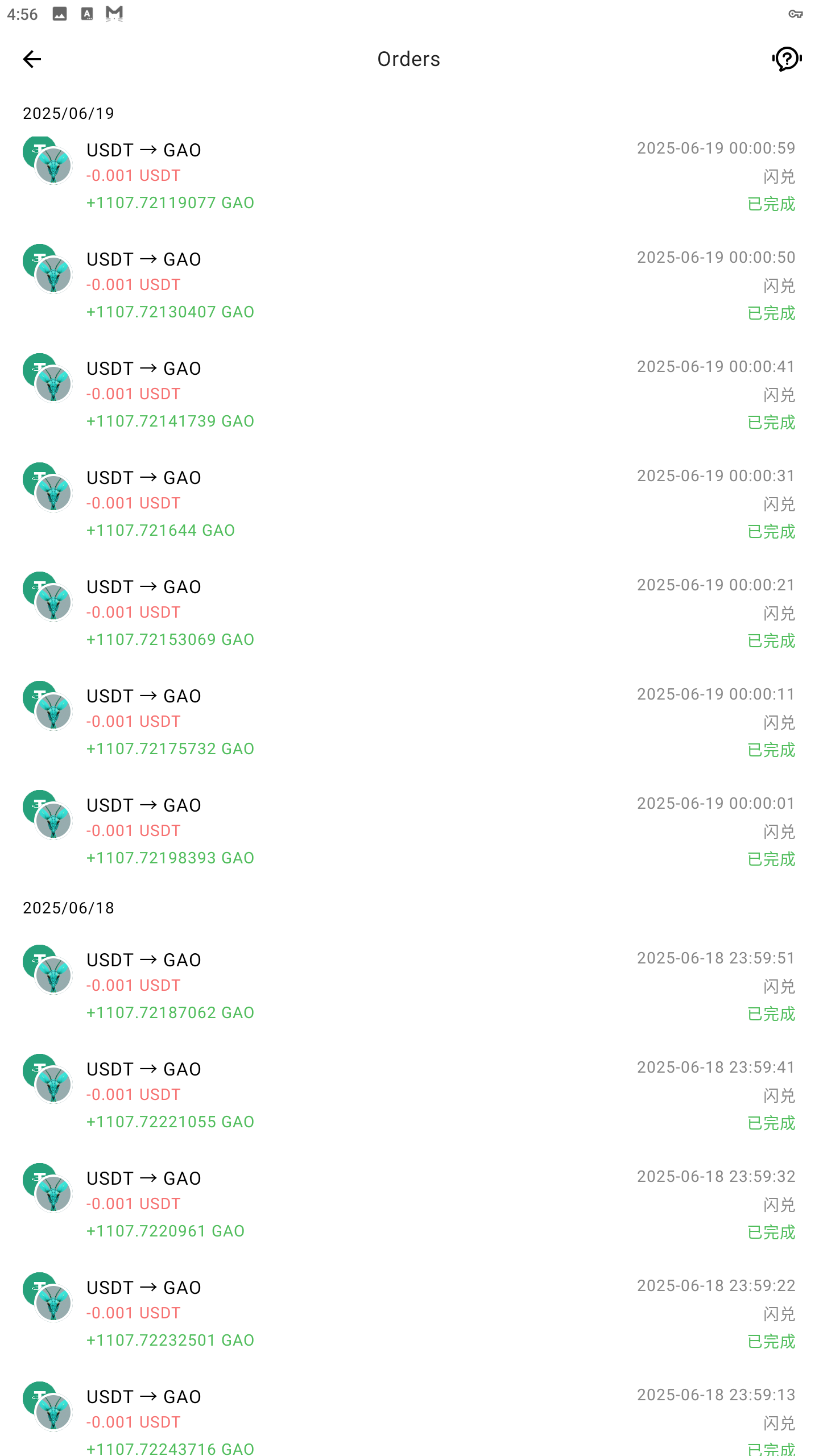This screenshot has height=1456, width=819.
Task: Open order receiving +1107.72119077 GAO
Action: click(x=409, y=175)
